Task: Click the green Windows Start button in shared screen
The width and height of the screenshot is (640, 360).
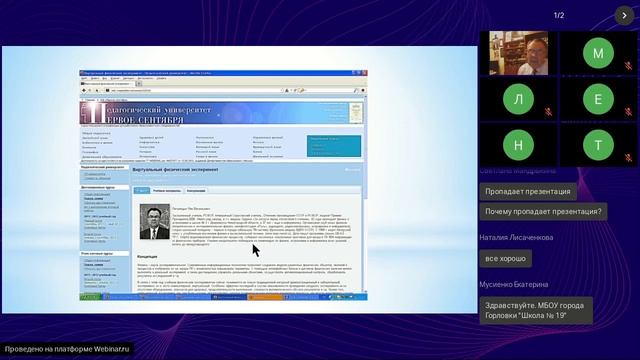Action: 90,297
